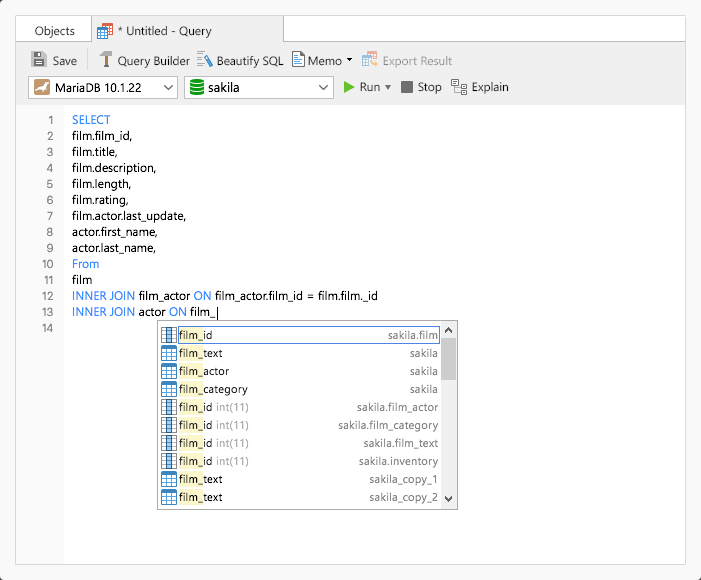701x580 pixels.
Task: Click actor.first_name, on line 8
Action: pos(115,232)
